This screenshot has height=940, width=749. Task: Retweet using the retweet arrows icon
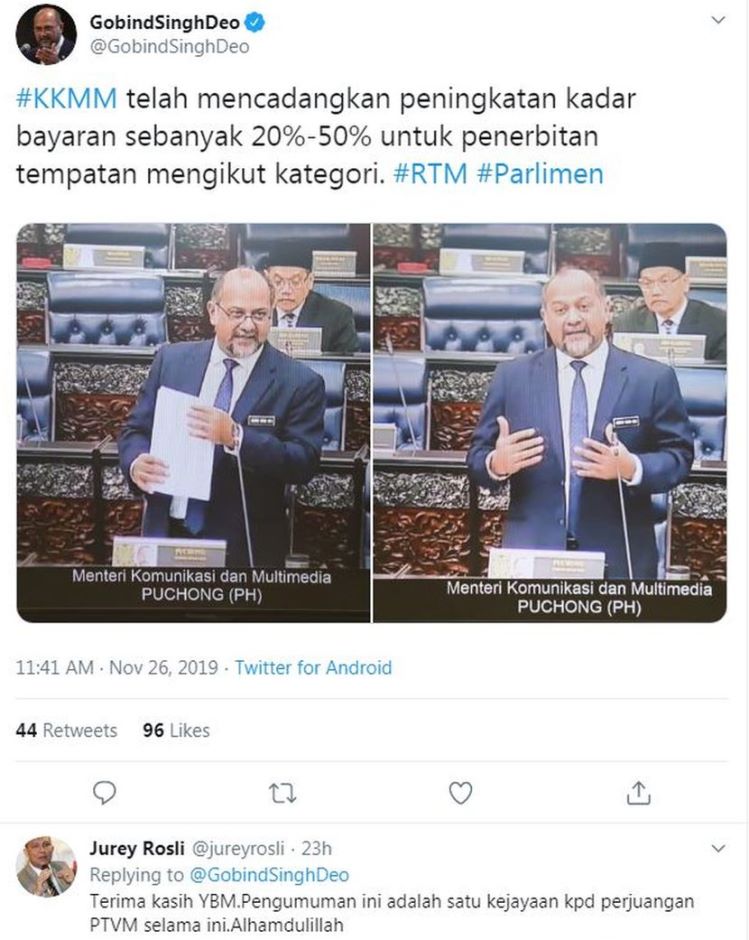282,793
